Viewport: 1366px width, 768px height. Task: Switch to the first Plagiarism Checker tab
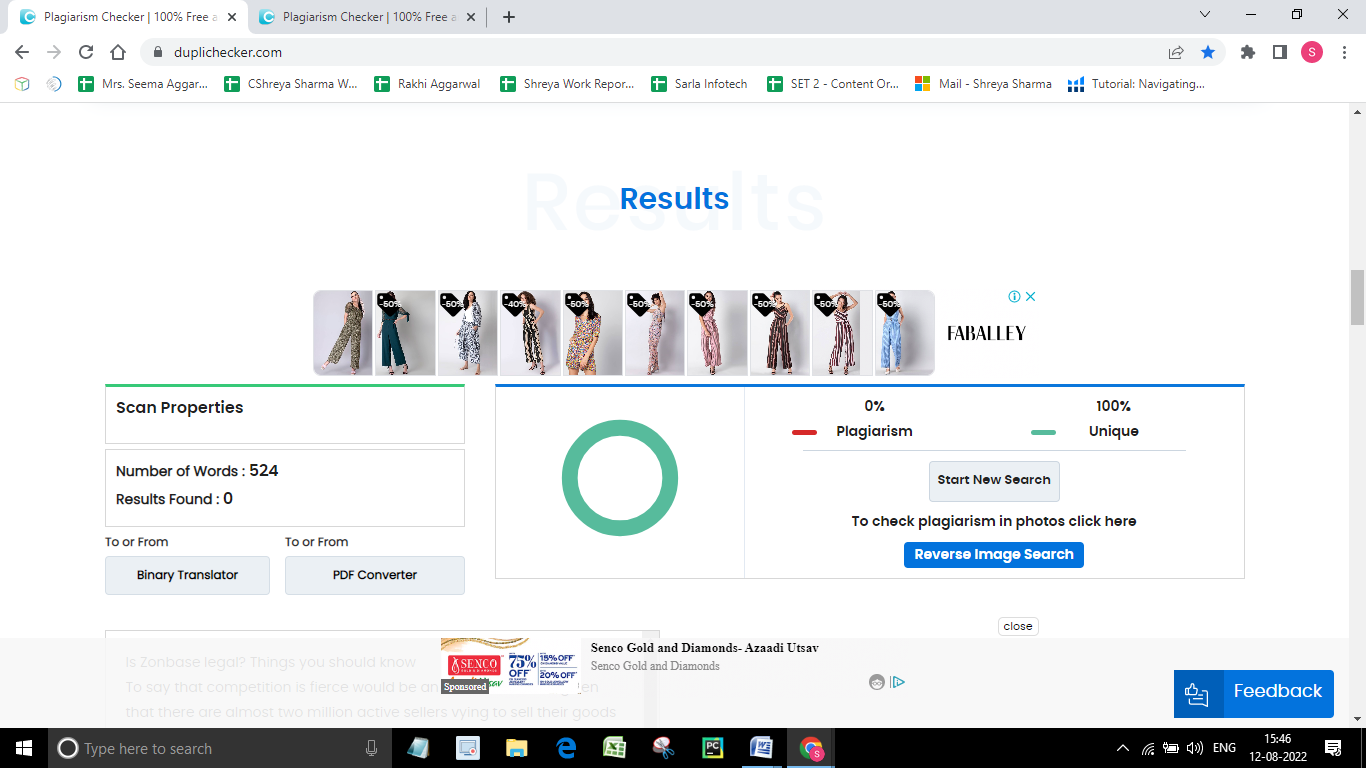point(127,17)
